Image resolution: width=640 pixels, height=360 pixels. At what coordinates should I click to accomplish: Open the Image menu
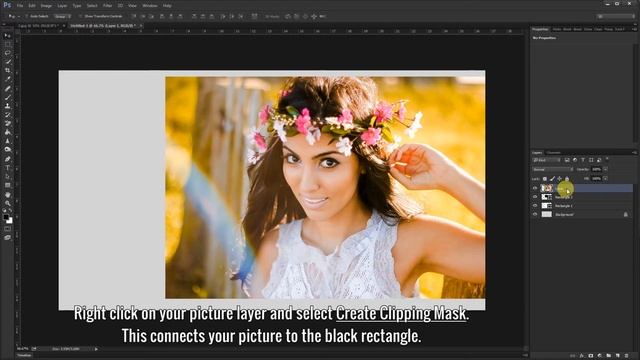[x=46, y=6]
